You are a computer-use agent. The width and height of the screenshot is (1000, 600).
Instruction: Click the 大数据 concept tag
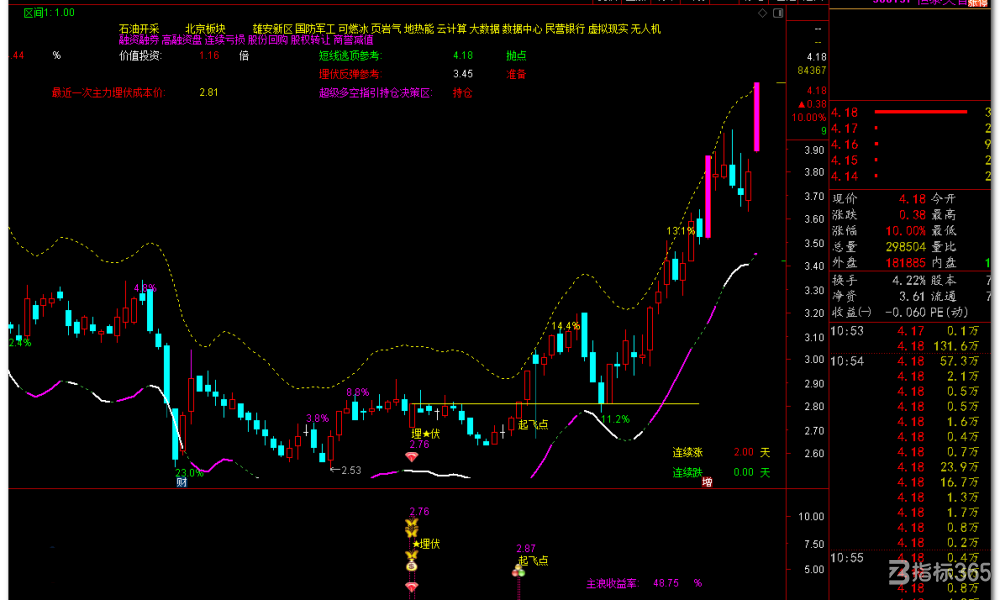pos(485,29)
